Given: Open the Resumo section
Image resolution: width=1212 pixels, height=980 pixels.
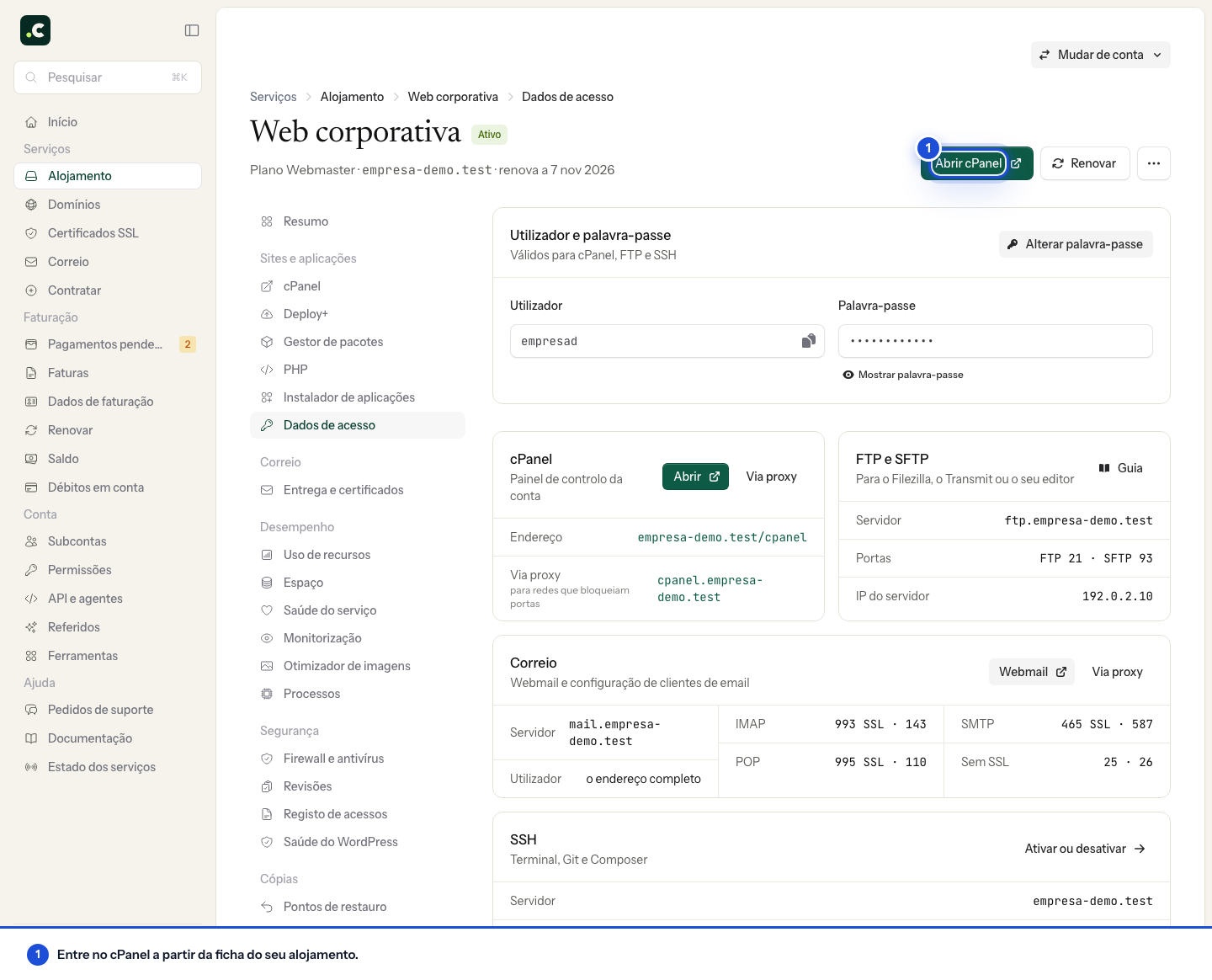Looking at the screenshot, I should (358, 221).
